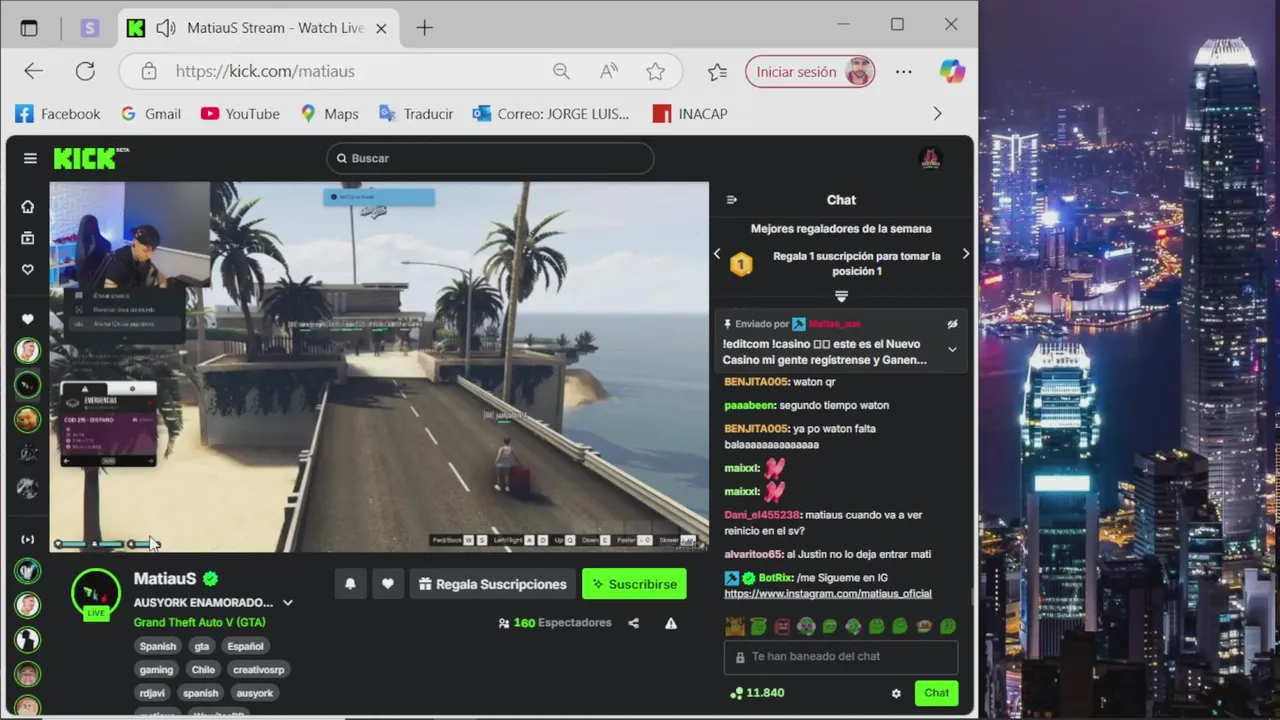The width and height of the screenshot is (1280, 720).
Task: Open the Grand Theft Auto V (GTA) category link
Action: [x=199, y=622]
